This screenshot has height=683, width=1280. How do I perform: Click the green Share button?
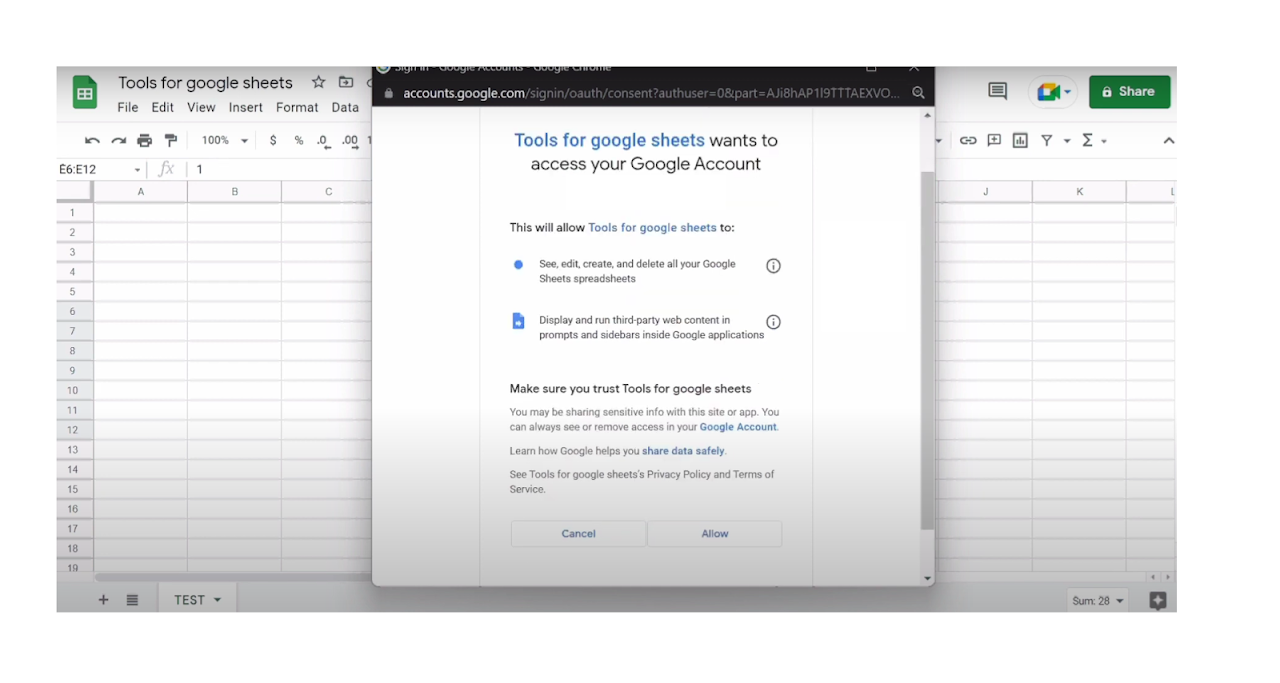tap(1129, 92)
